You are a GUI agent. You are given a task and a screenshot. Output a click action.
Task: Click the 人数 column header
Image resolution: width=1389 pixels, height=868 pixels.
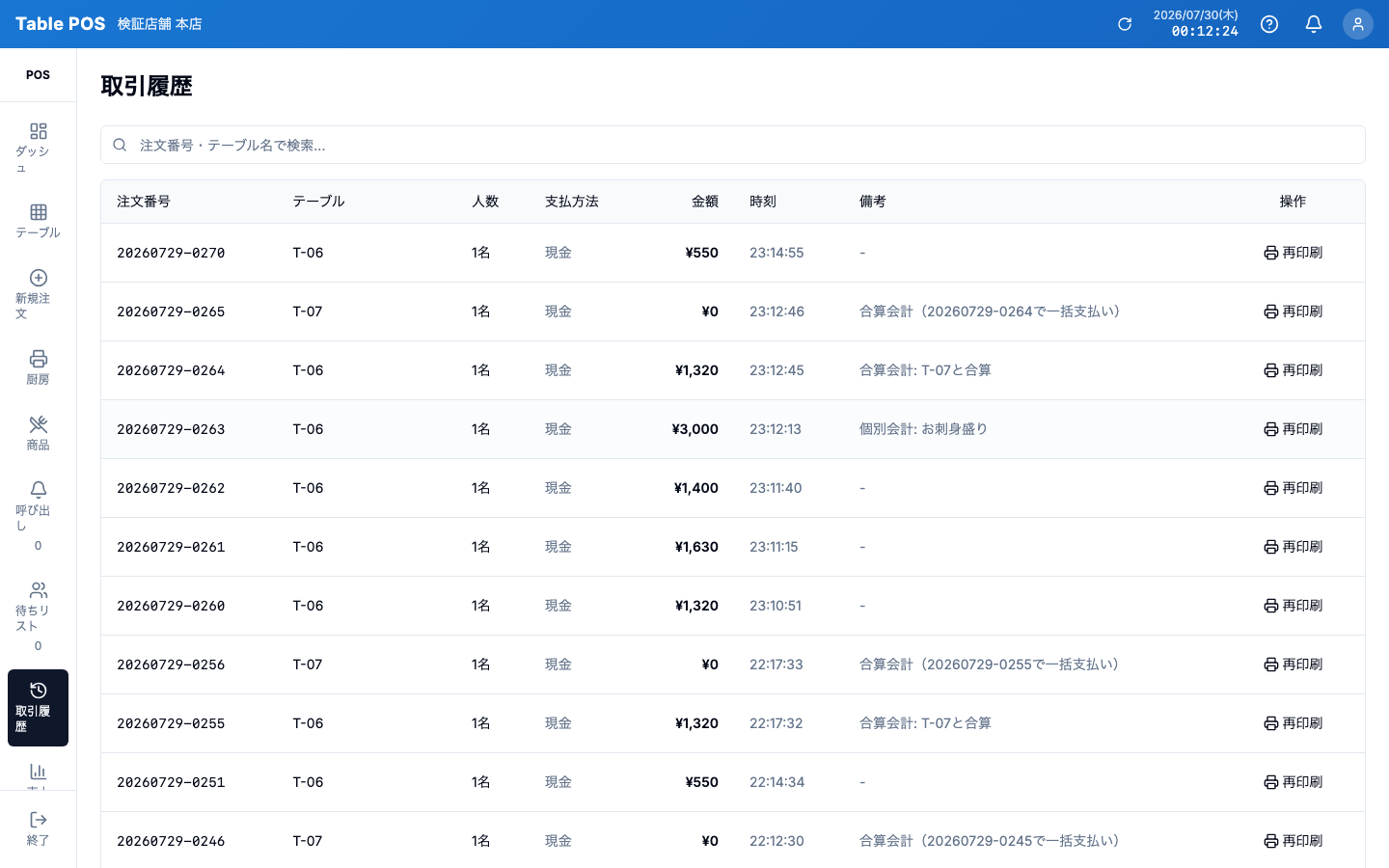485,202
